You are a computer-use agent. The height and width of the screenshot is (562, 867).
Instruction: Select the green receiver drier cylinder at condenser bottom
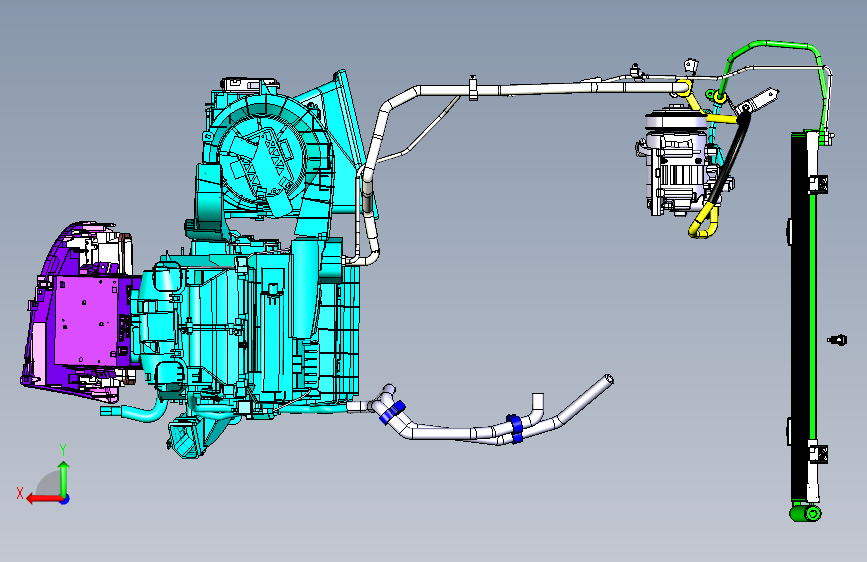pos(805,513)
